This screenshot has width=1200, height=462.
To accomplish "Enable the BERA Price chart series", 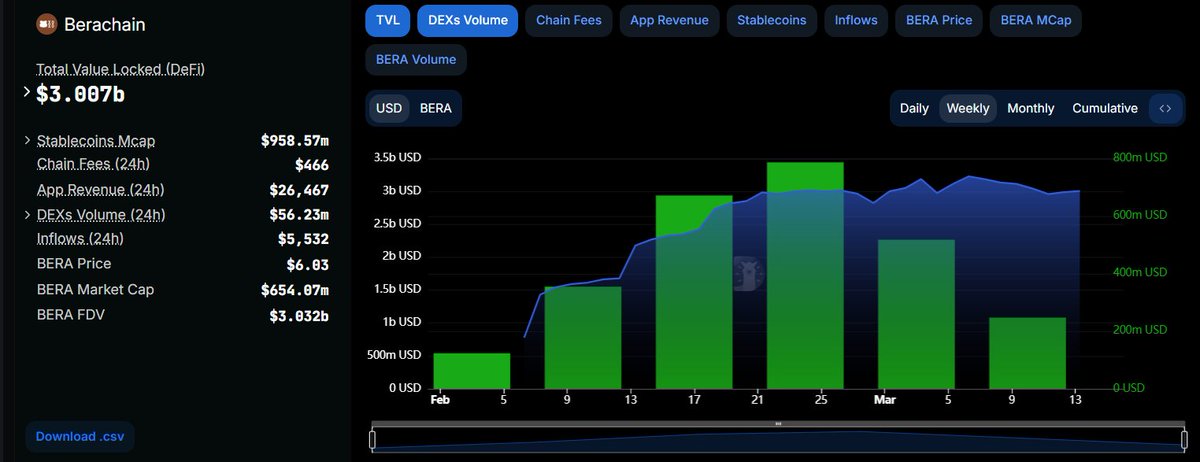I will coord(938,20).
